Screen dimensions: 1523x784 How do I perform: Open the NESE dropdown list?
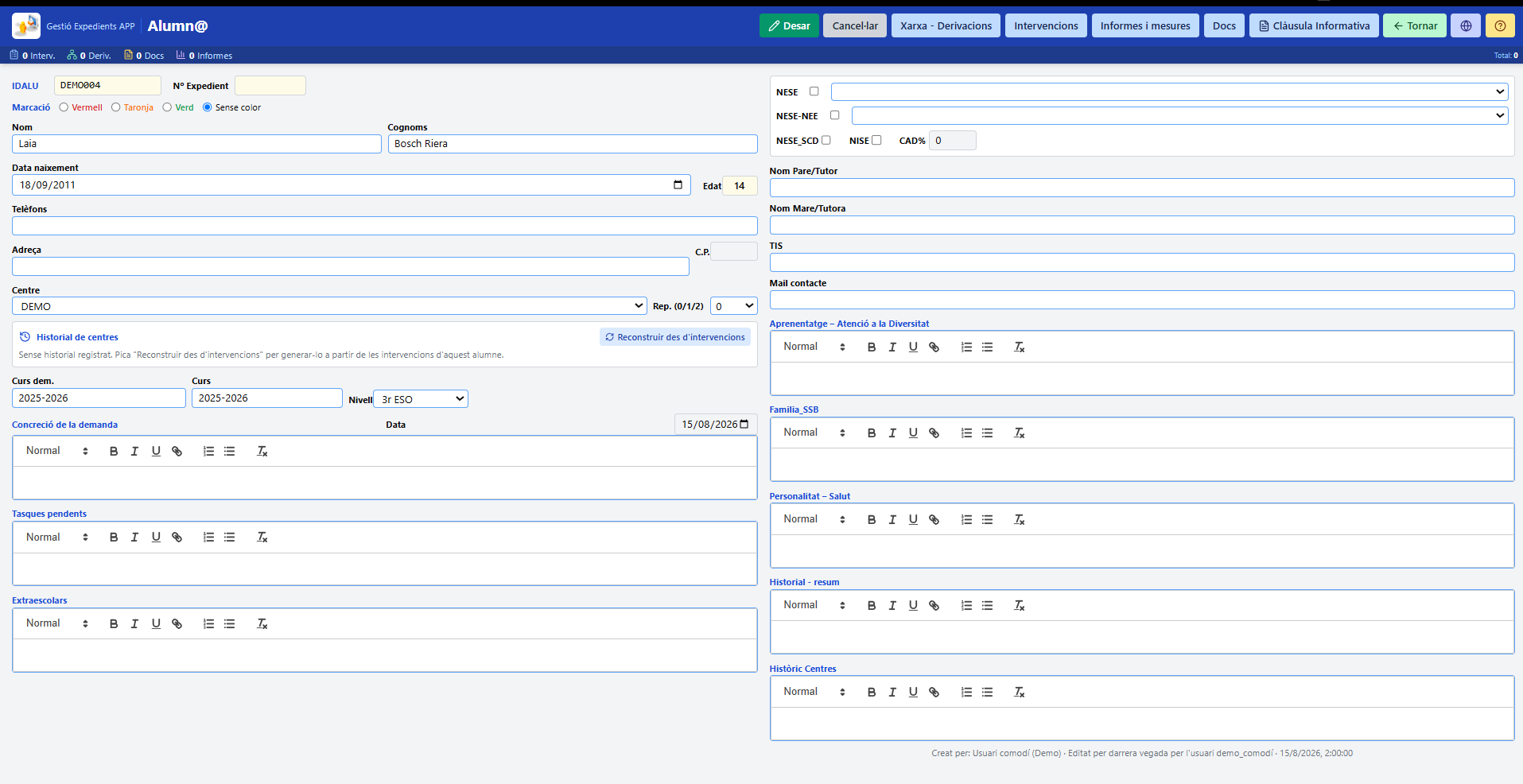(1169, 91)
